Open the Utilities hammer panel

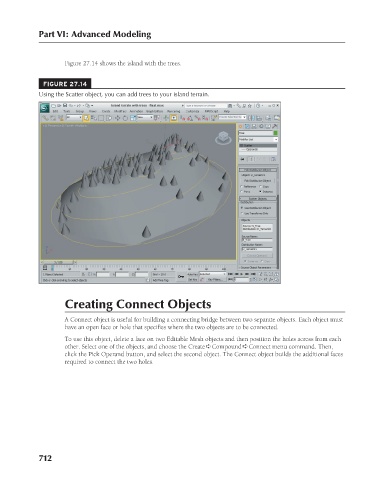click(275, 126)
